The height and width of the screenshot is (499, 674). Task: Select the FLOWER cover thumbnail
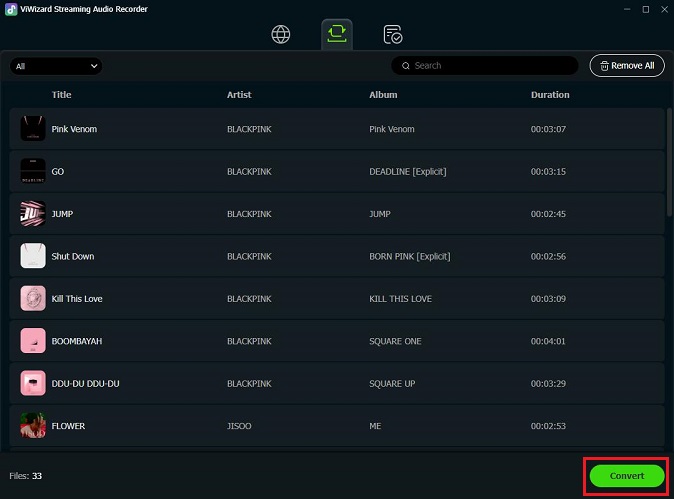tap(33, 426)
